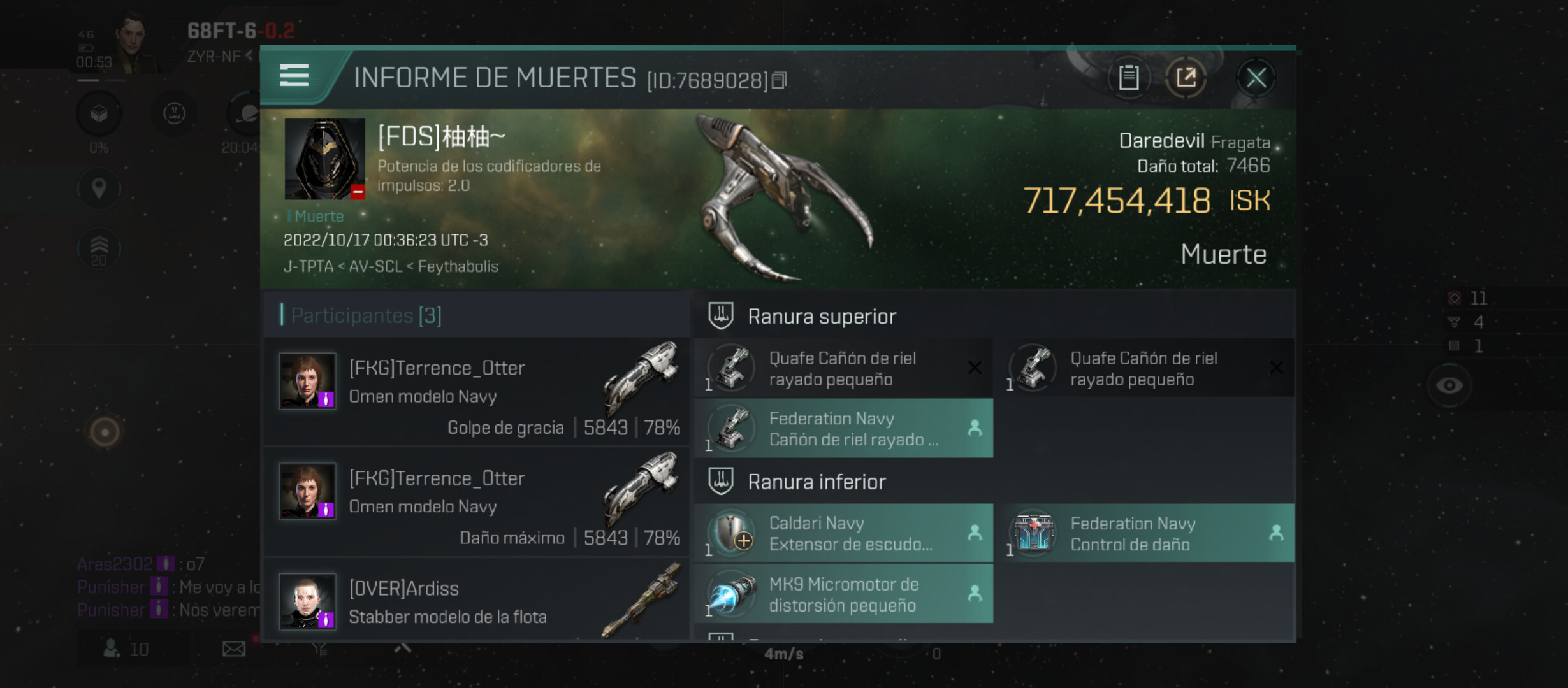Share the kill report externally

pos(1186,78)
